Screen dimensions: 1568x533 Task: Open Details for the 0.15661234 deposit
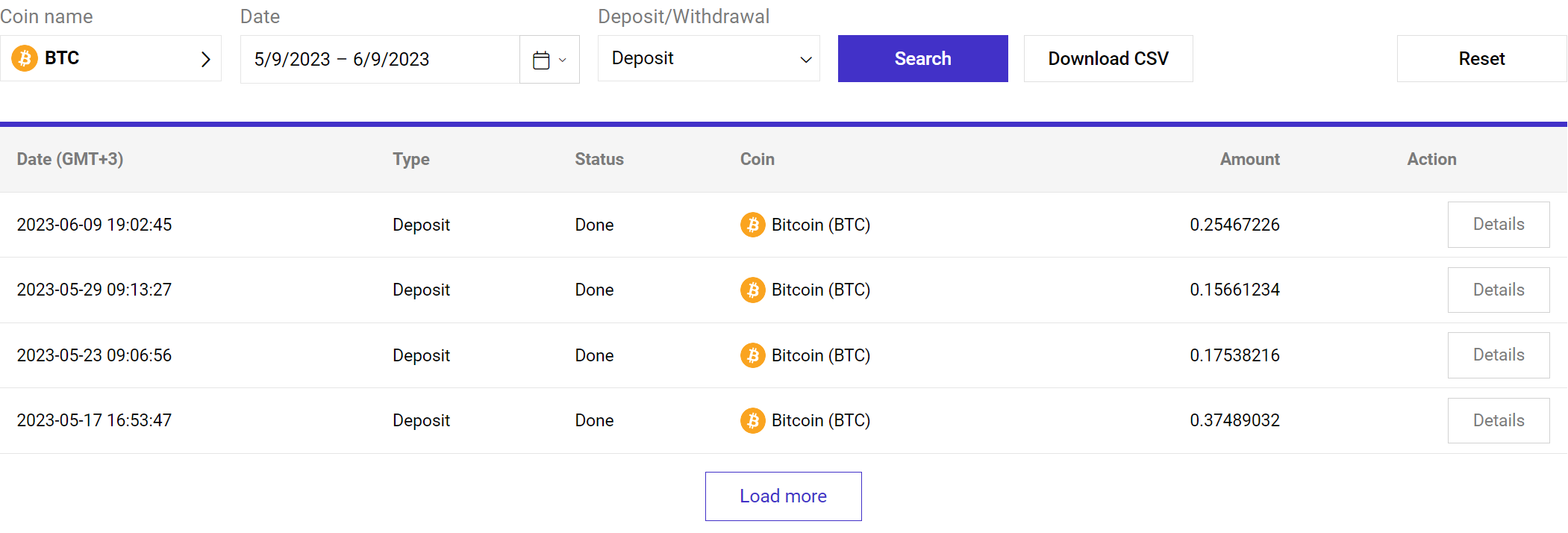[x=1499, y=290]
